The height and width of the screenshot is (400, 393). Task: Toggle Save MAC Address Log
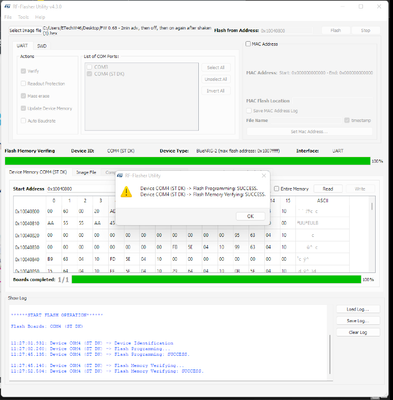pyautogui.click(x=249, y=111)
